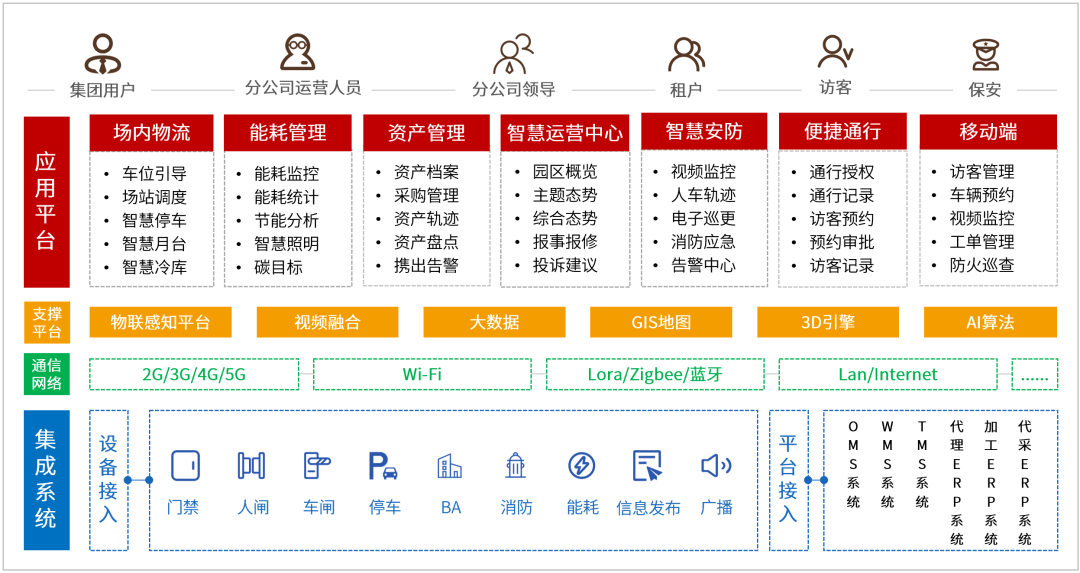
Task: Open the 便捷通行 module header
Action: 842,131
